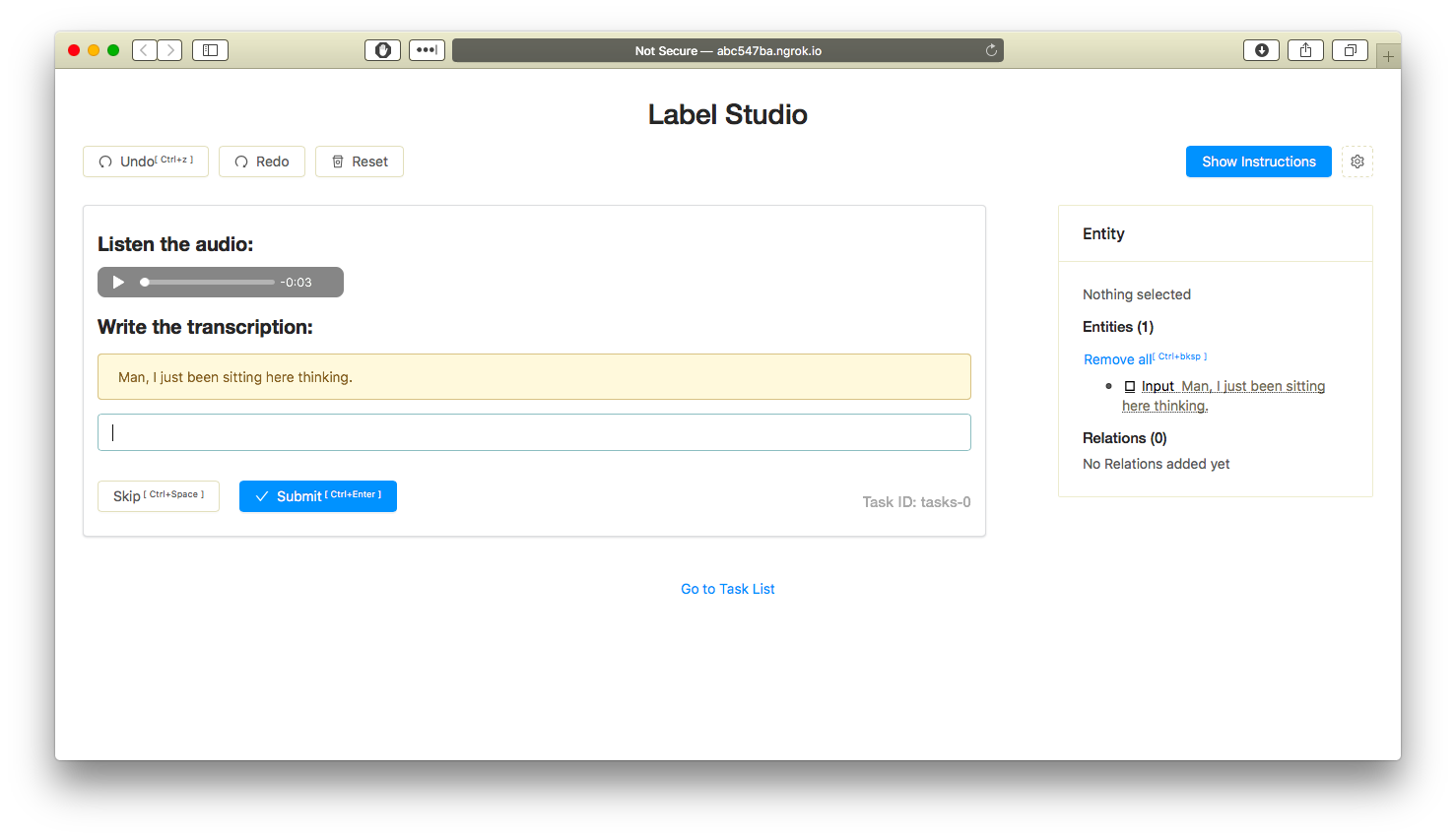Select the 'Man, I just been sitting' entity
This screenshot has height=839, width=1456.
[1253, 386]
